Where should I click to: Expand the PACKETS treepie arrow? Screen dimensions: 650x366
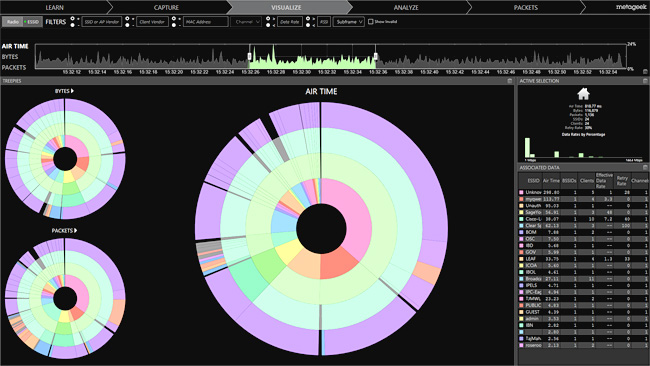75,230
